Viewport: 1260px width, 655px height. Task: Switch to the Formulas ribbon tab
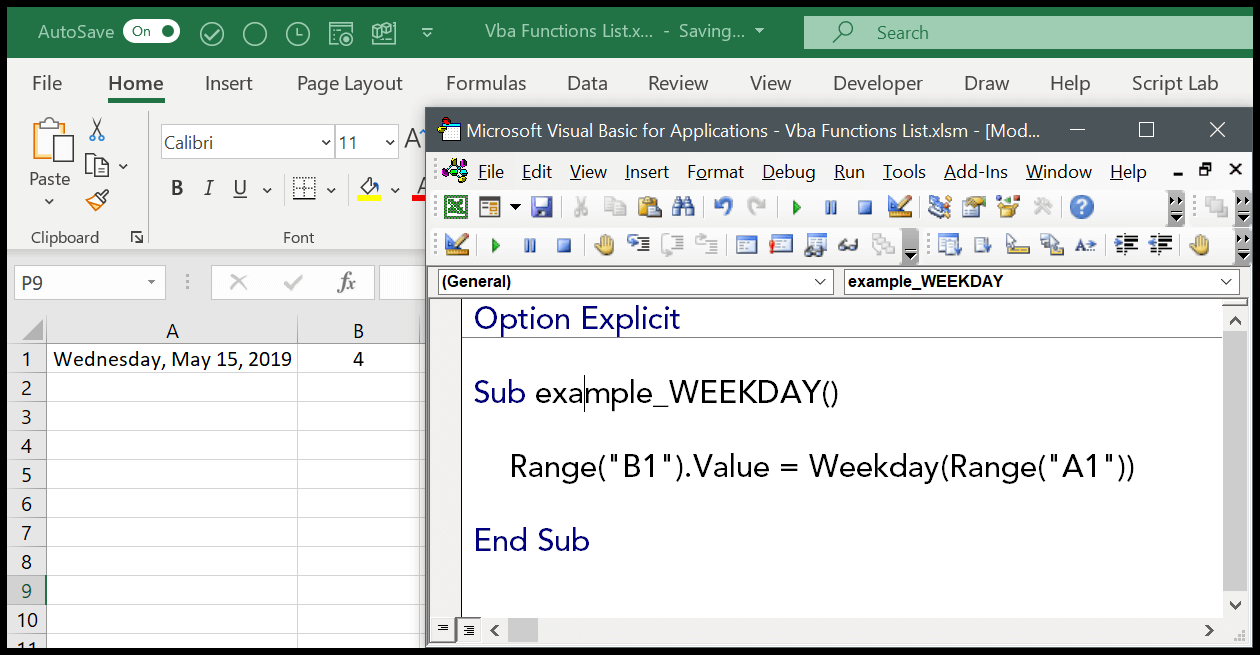click(x=486, y=83)
